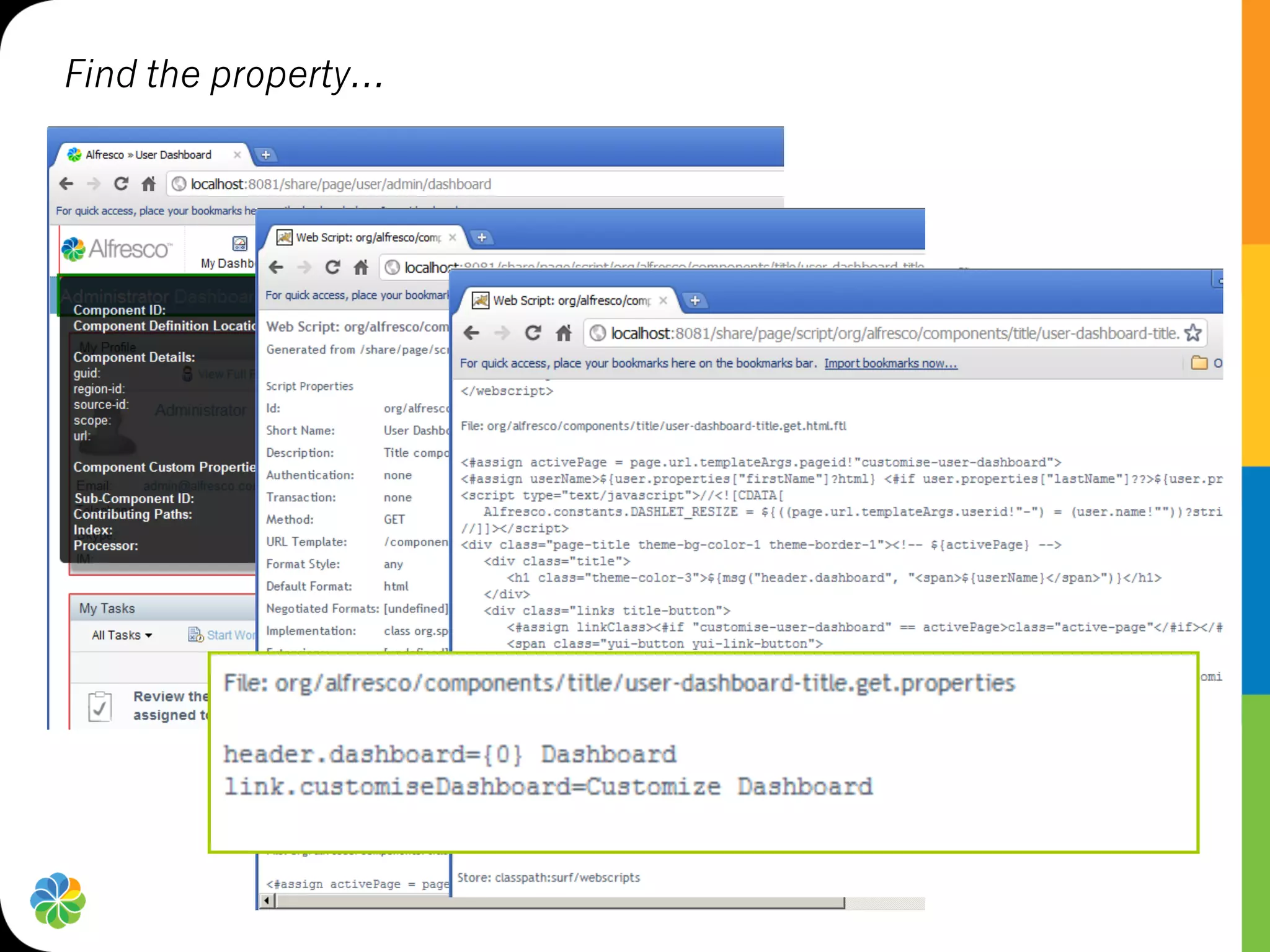Click the Short Name label in script properties
Screen dimensions: 1270x952
tap(300, 430)
